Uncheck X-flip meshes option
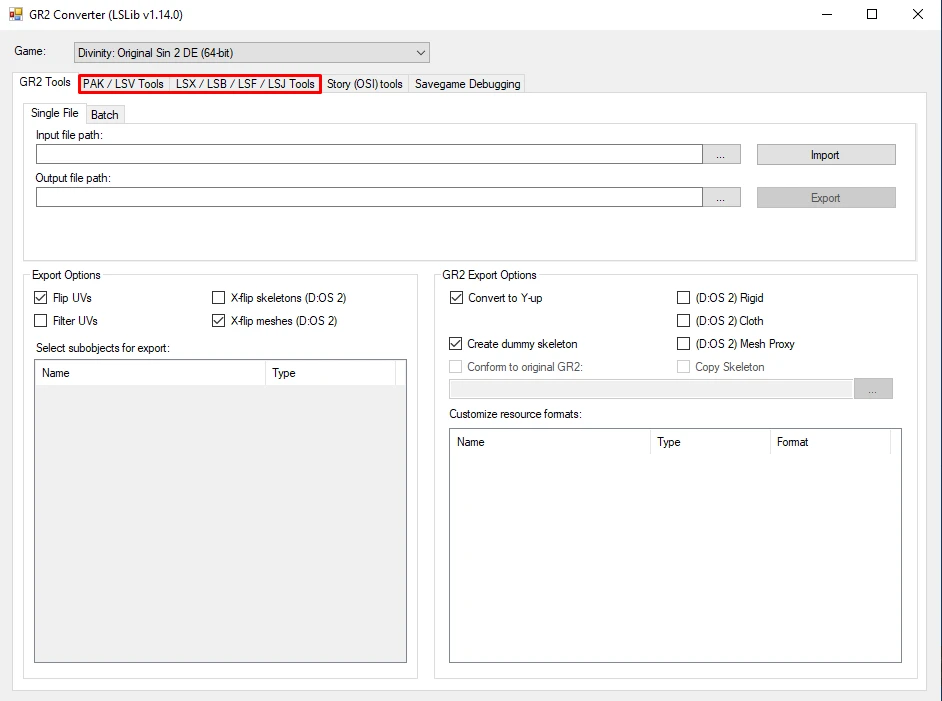 tap(218, 321)
